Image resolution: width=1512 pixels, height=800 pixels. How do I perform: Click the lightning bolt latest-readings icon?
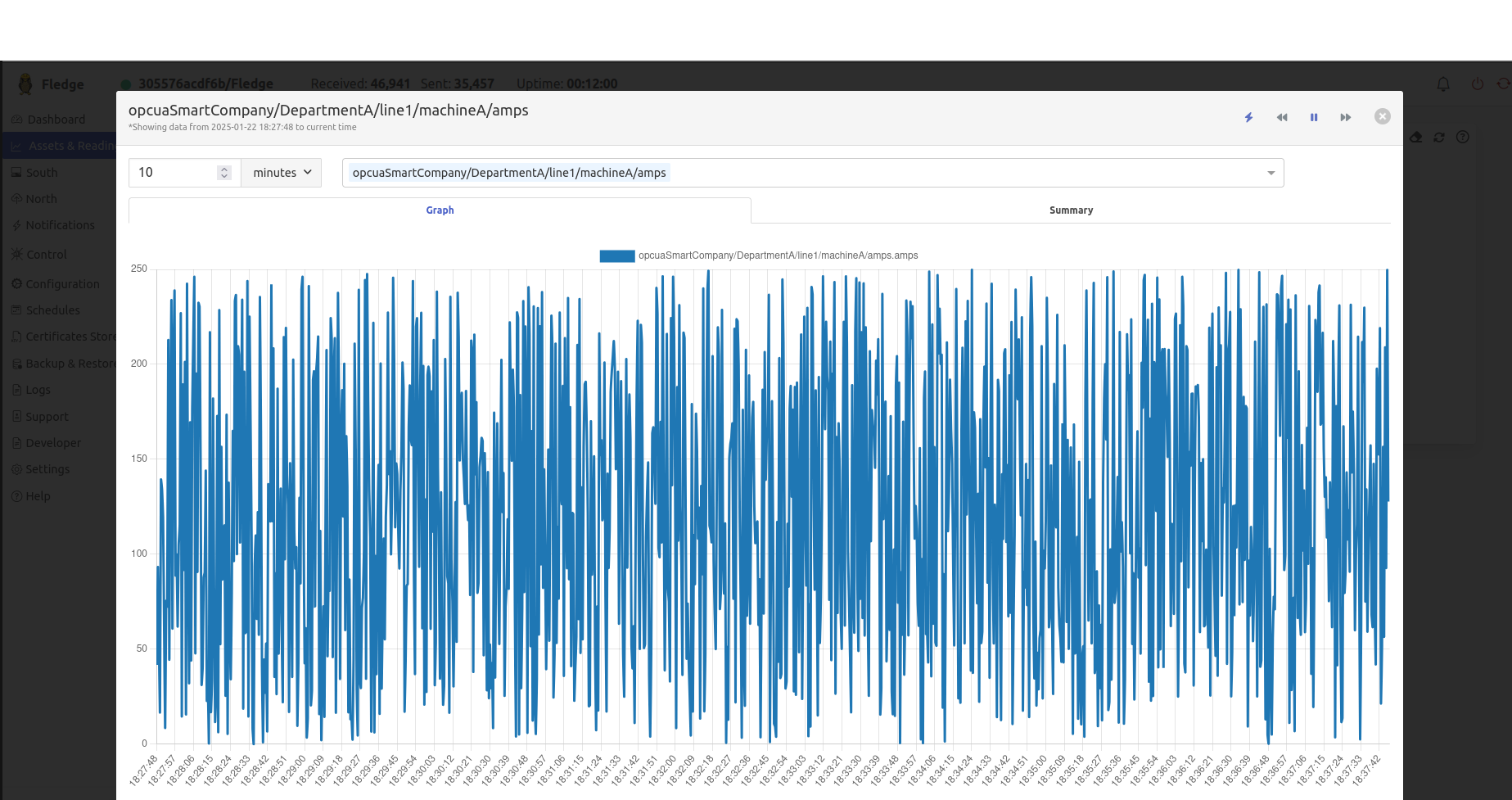coord(1248,117)
